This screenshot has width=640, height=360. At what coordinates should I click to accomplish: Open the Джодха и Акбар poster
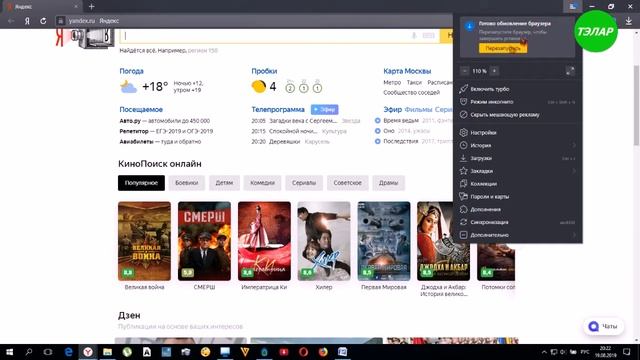pos(443,241)
